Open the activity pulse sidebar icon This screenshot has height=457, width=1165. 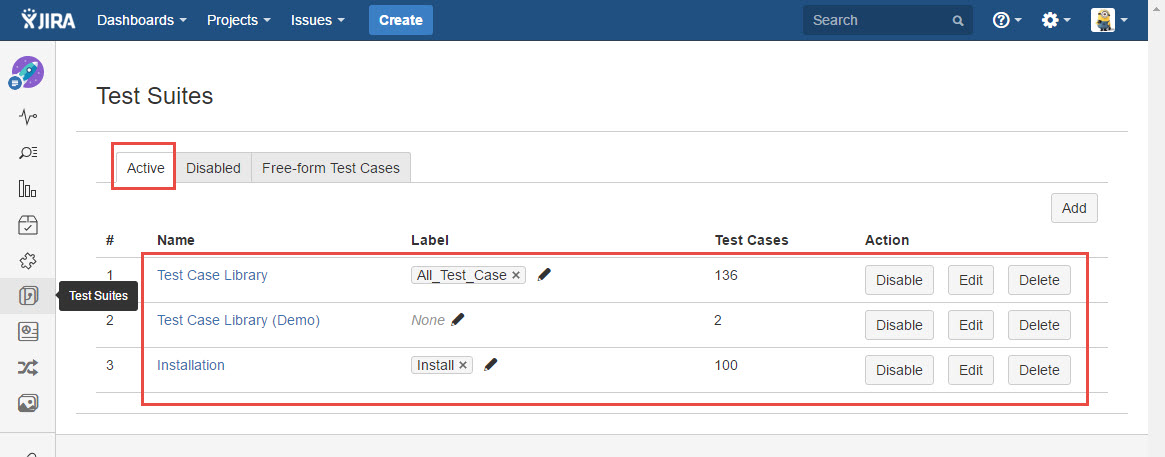(x=27, y=117)
